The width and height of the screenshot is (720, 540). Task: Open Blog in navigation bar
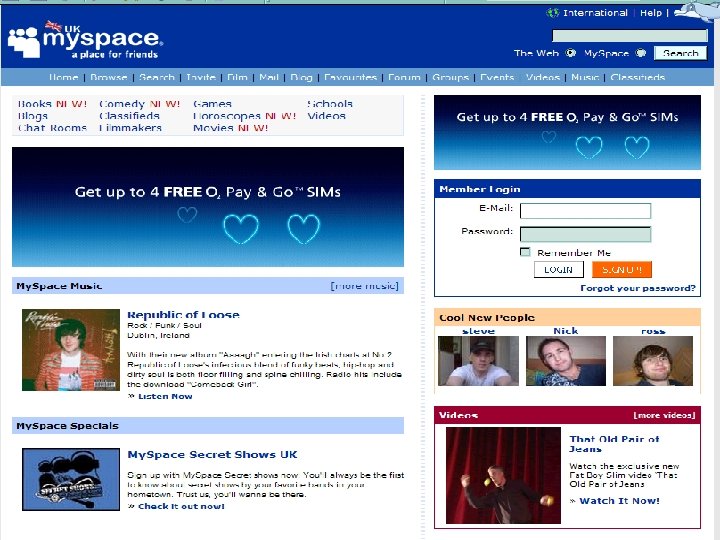pos(301,77)
